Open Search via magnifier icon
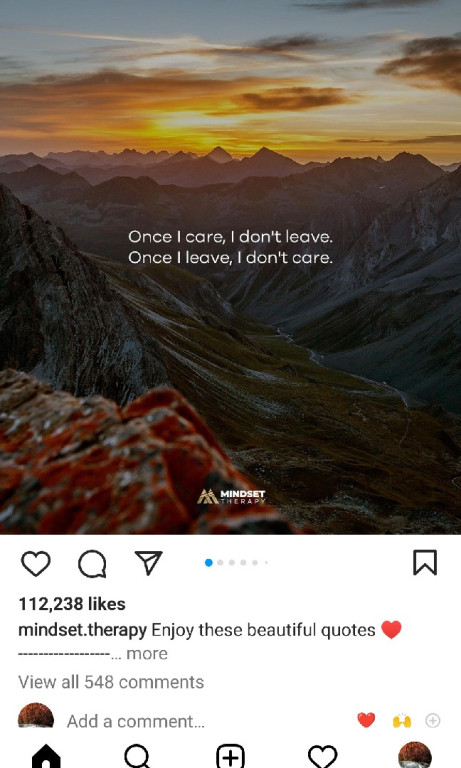461x768 pixels. pyautogui.click(x=138, y=756)
